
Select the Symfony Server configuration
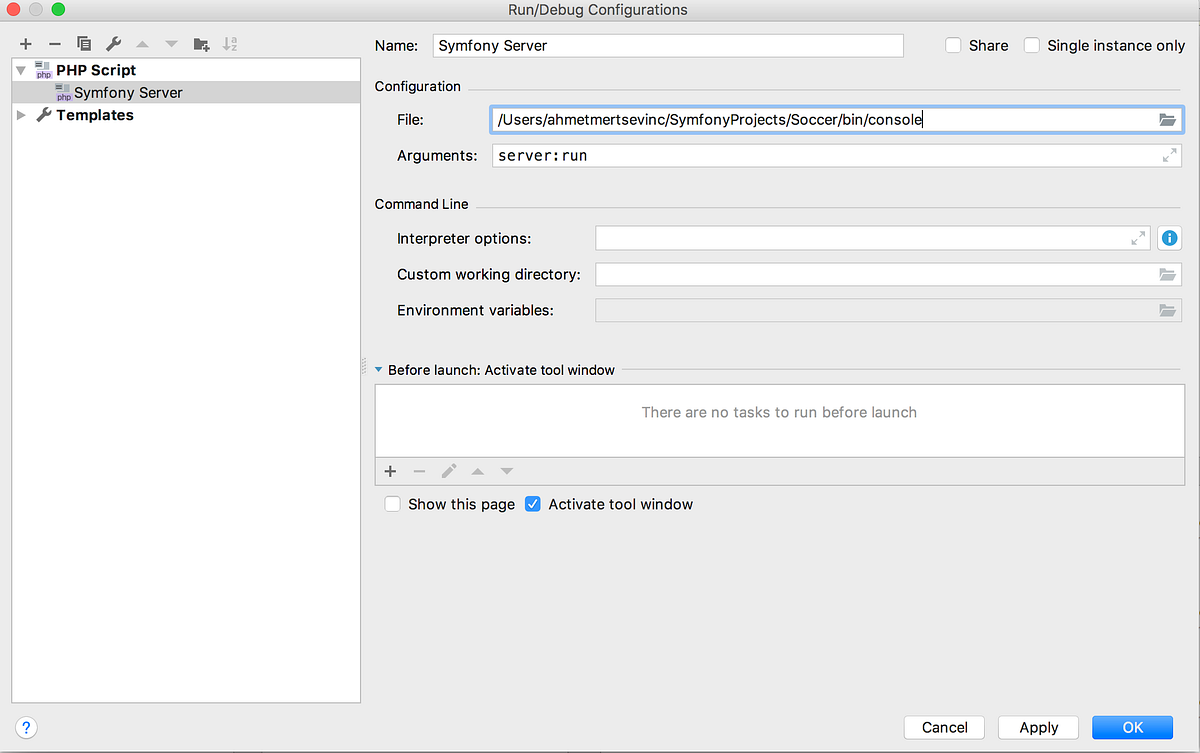point(126,92)
